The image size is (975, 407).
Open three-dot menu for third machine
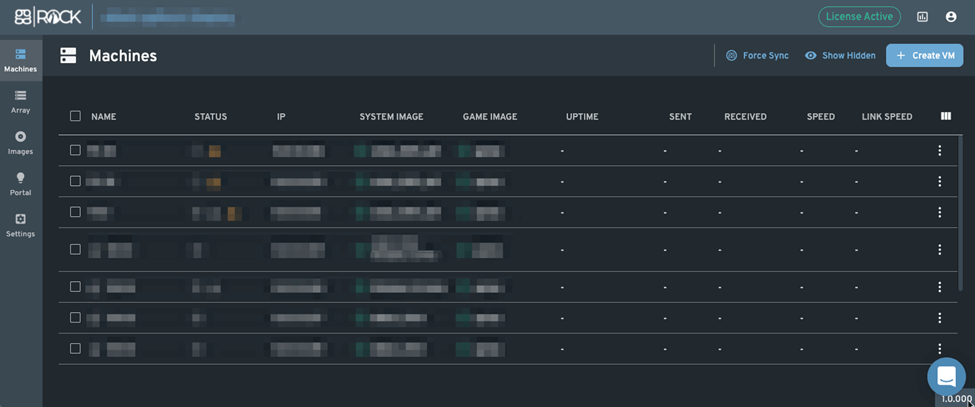click(x=939, y=213)
